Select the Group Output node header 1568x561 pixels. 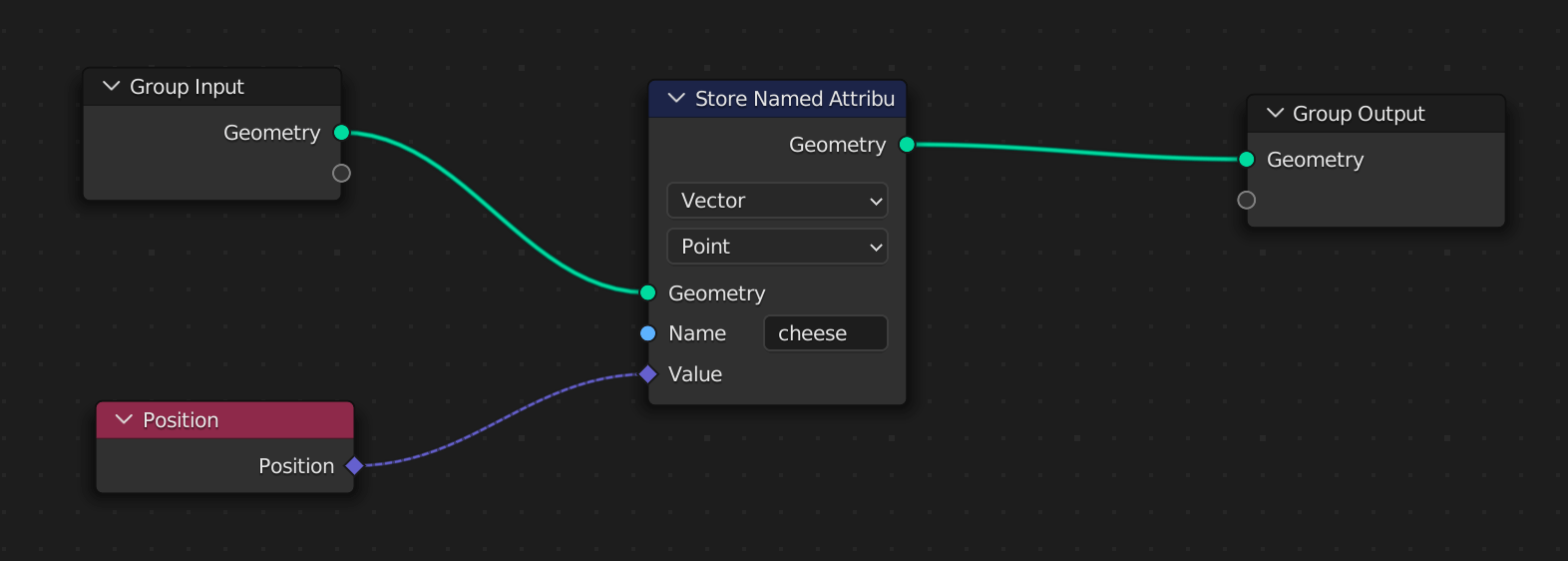click(1375, 114)
